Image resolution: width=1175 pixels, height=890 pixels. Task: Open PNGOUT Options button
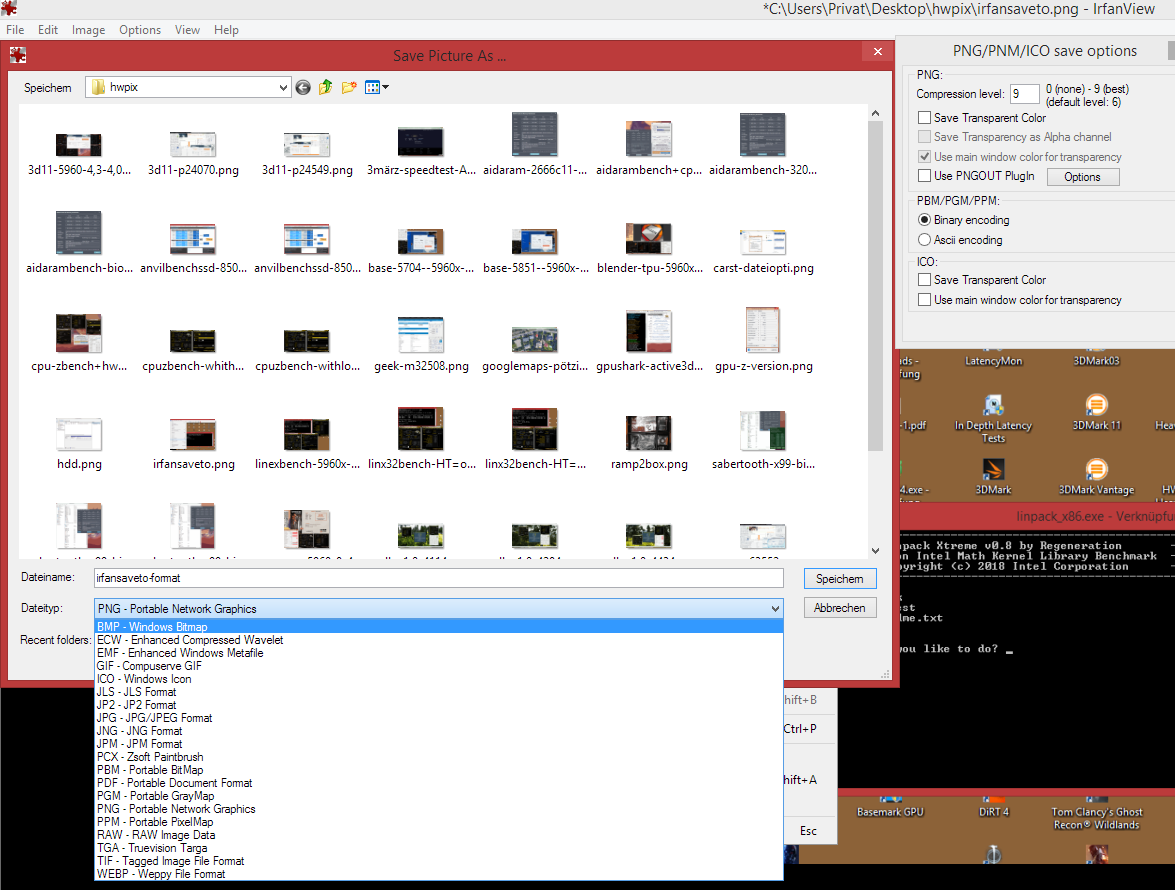click(1083, 177)
